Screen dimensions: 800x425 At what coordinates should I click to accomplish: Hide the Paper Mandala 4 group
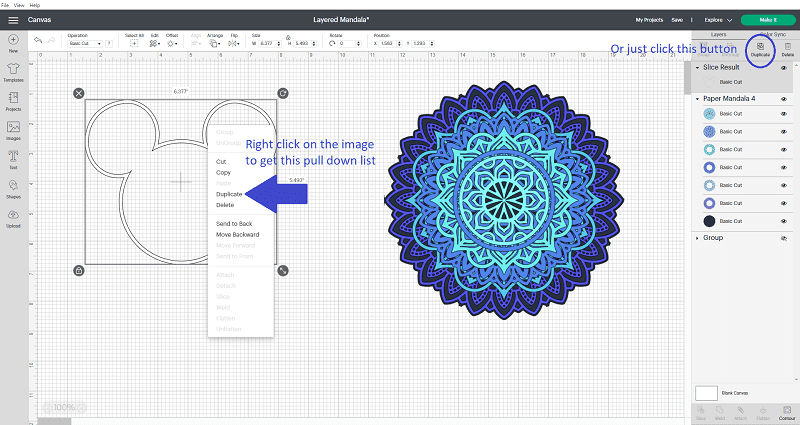[x=784, y=99]
